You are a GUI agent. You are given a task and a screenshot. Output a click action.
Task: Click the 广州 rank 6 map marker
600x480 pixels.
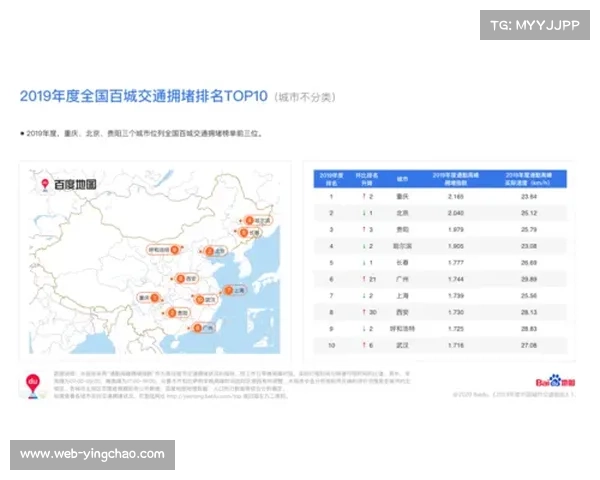point(203,328)
